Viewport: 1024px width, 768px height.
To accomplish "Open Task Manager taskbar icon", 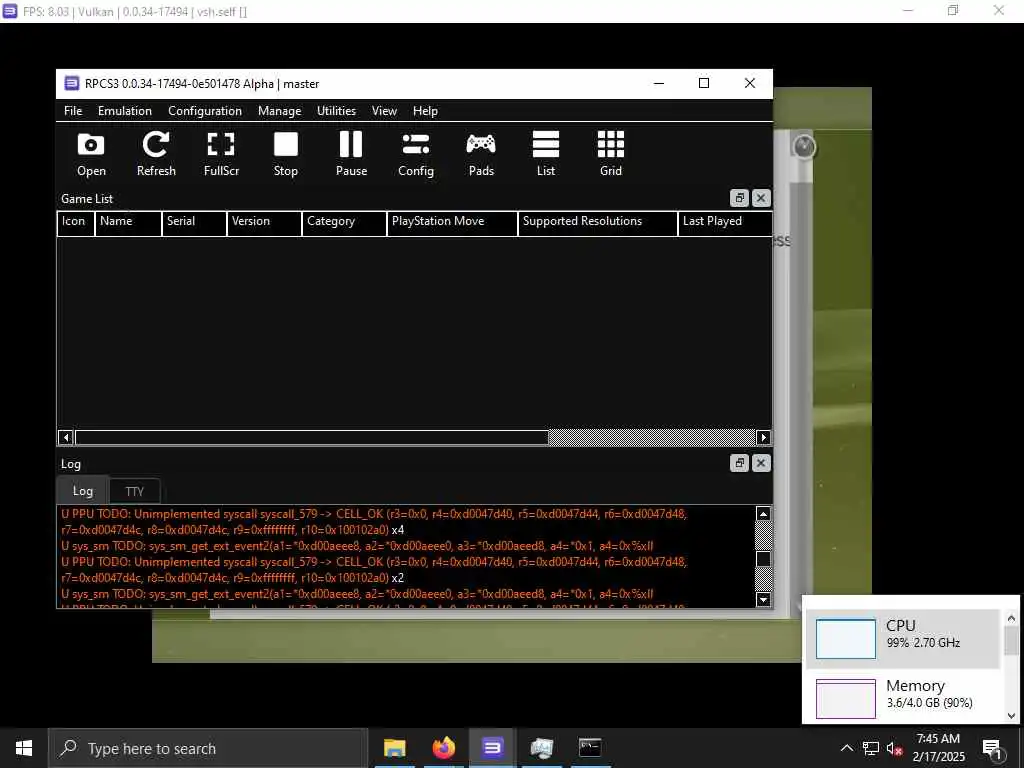I will pyautogui.click(x=541, y=748).
